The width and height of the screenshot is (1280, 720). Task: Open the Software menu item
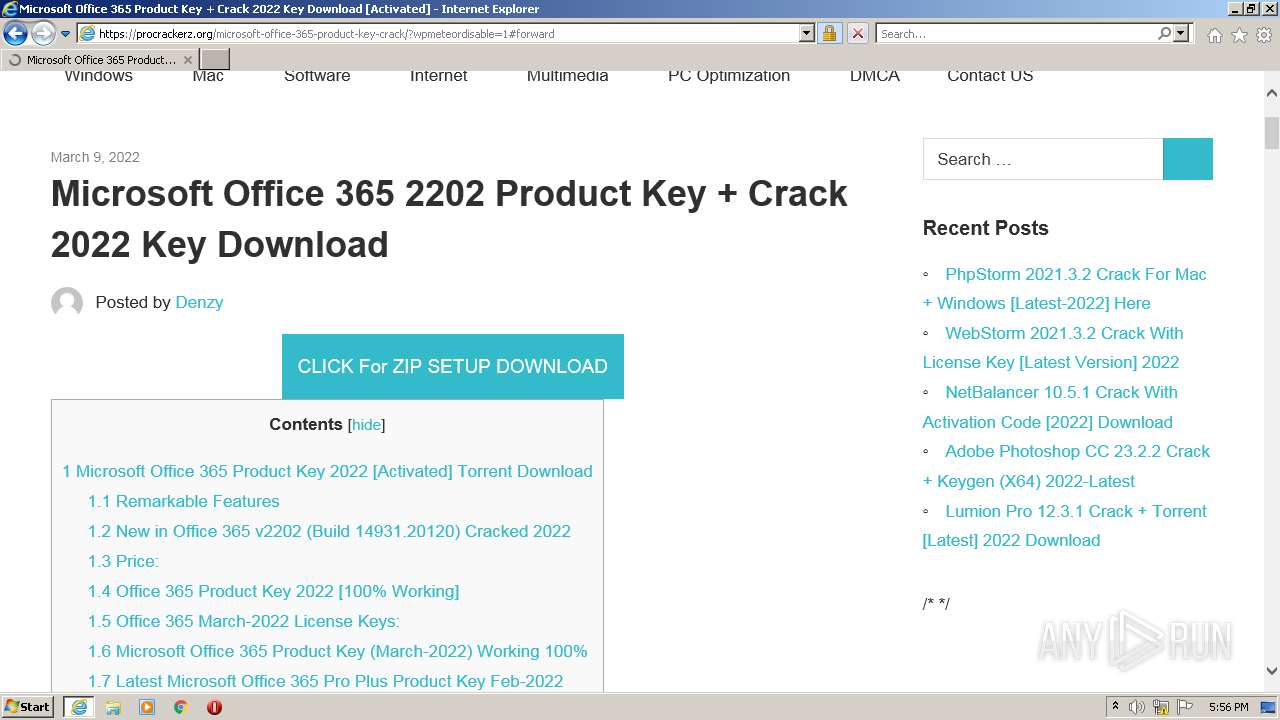pos(317,76)
